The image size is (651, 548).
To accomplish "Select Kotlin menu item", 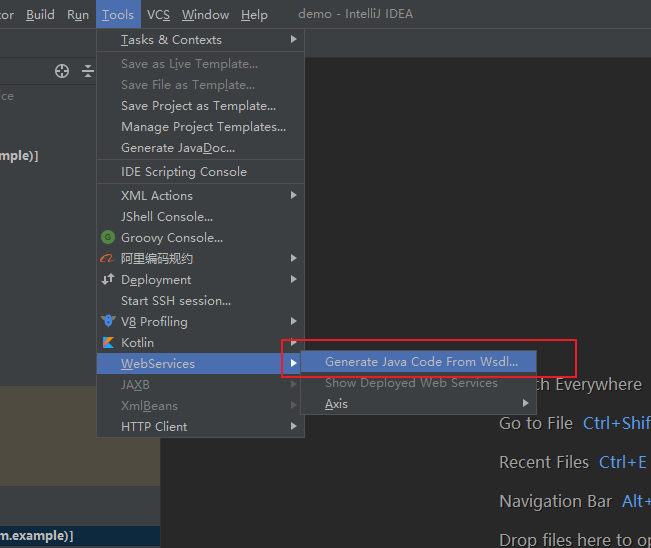I will [201, 342].
